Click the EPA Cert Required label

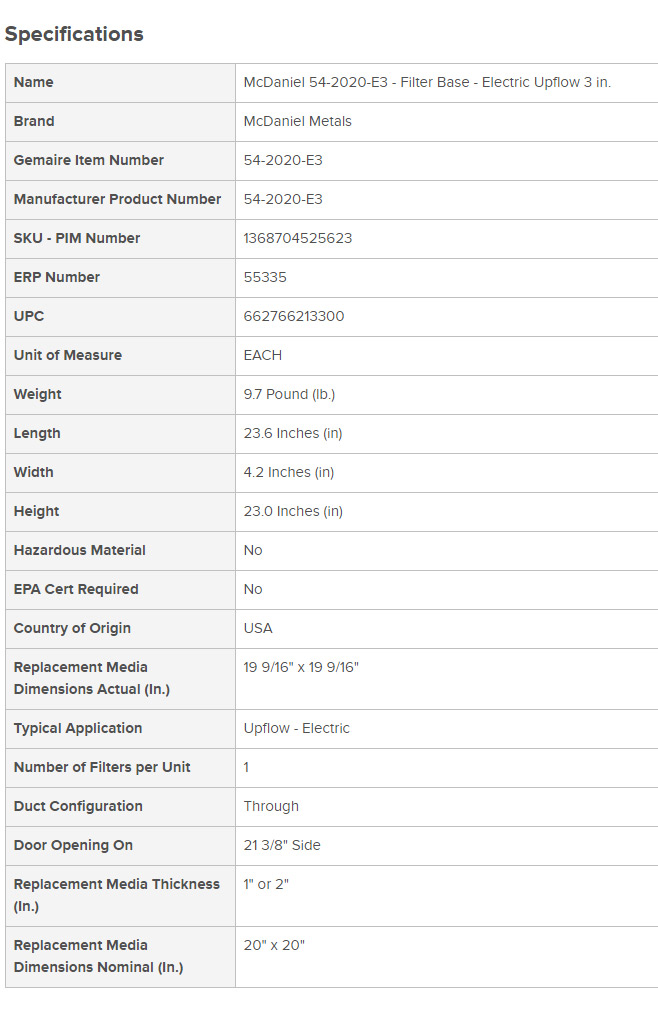(x=76, y=589)
